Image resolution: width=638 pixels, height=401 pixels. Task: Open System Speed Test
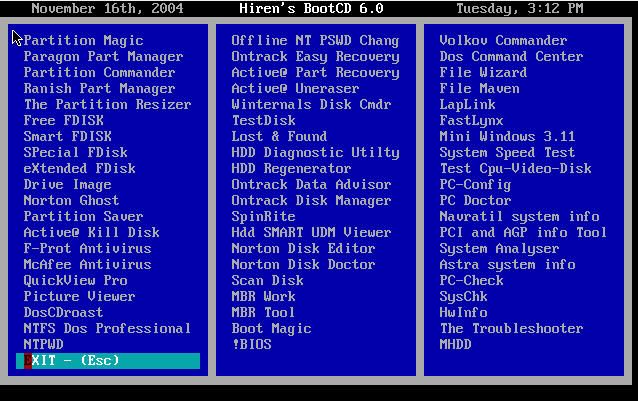click(507, 153)
